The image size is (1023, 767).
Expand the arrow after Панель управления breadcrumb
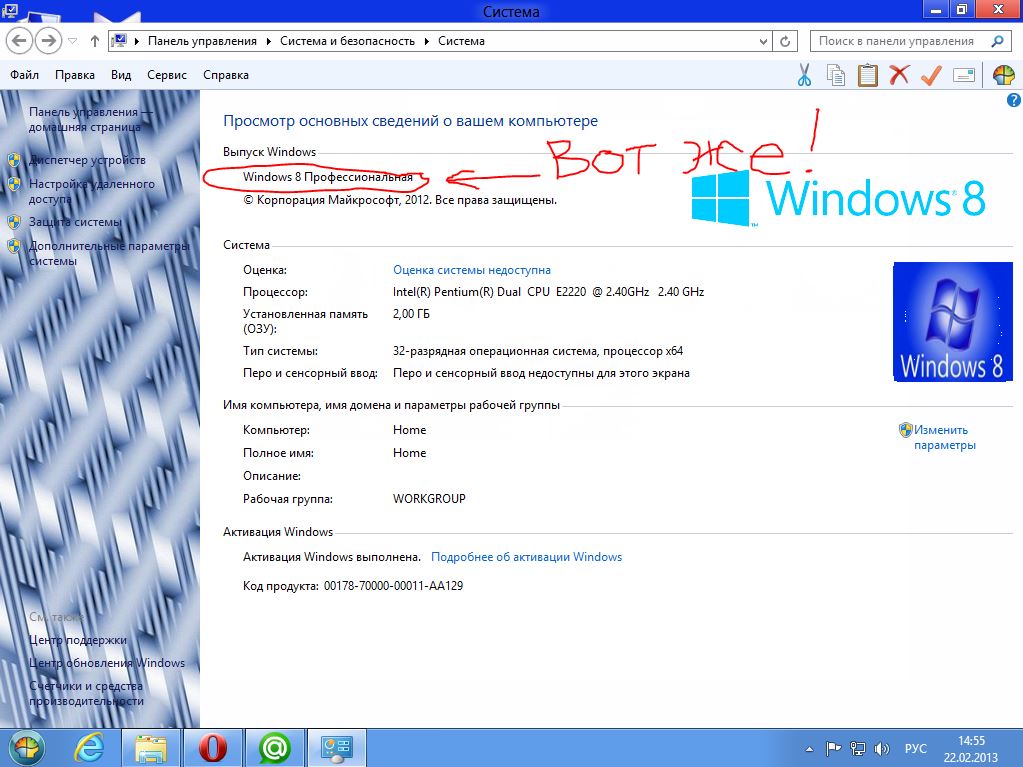click(268, 41)
